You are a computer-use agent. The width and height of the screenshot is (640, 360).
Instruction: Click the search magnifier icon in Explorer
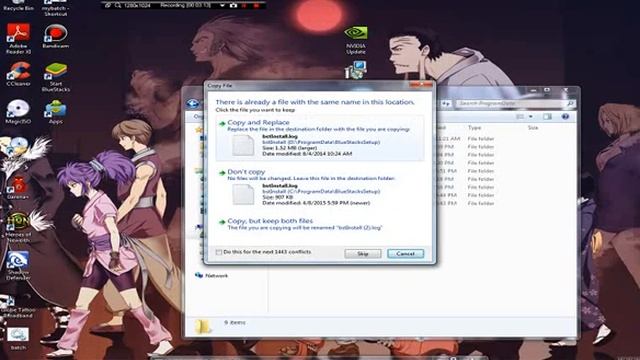click(x=570, y=104)
